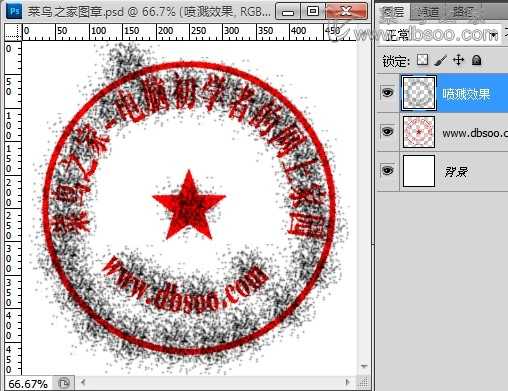
Task: Switch to the 路径 paths tab
Action: (462, 12)
